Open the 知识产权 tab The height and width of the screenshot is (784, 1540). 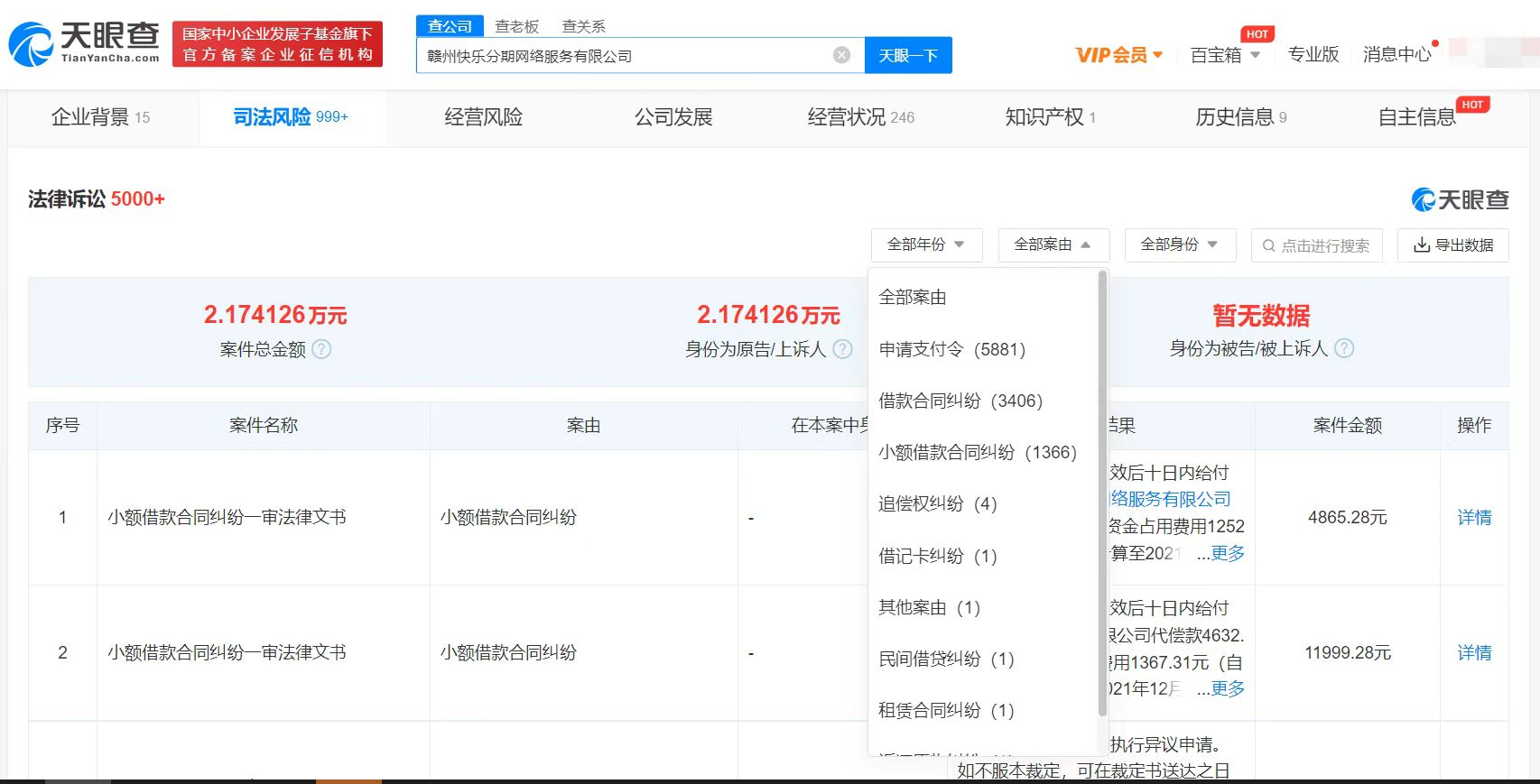1051,117
